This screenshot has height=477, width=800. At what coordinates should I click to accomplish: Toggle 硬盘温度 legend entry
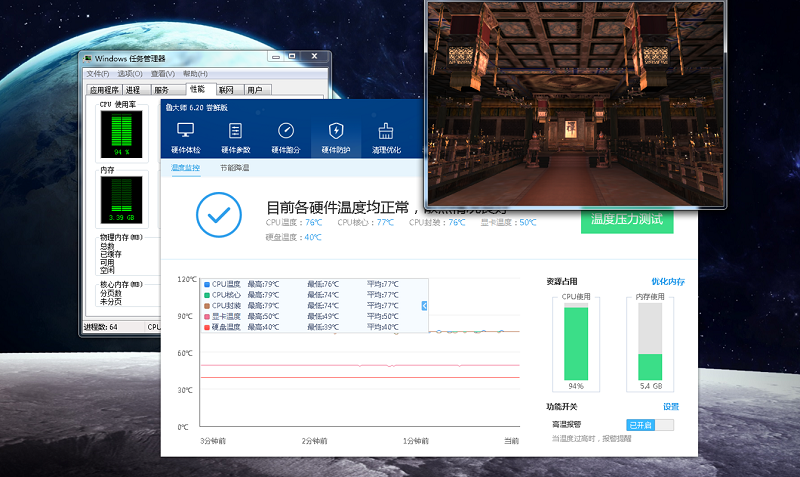(222, 327)
